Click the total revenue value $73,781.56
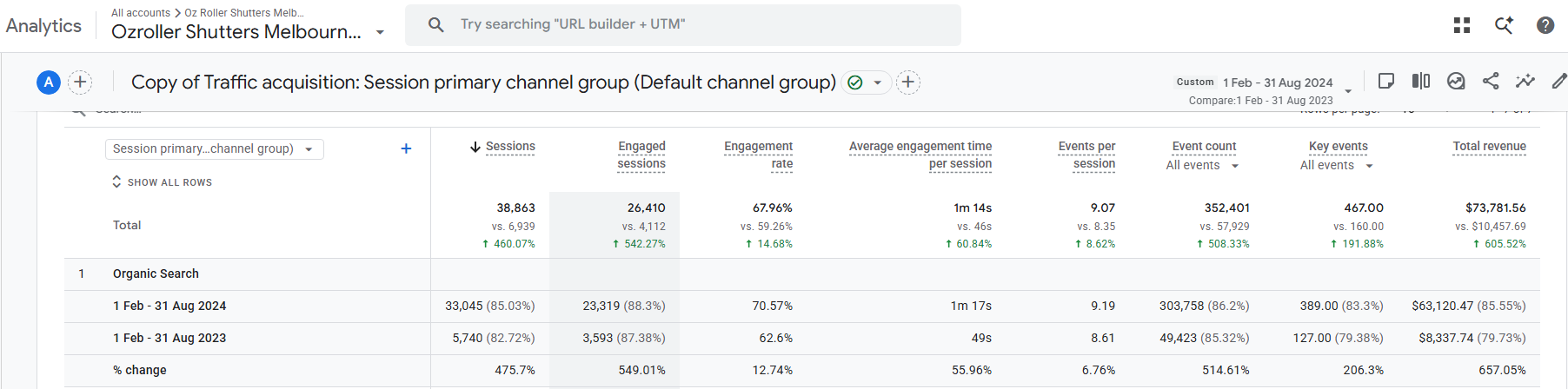Screen dimensions: 1568x389 tap(1495, 208)
